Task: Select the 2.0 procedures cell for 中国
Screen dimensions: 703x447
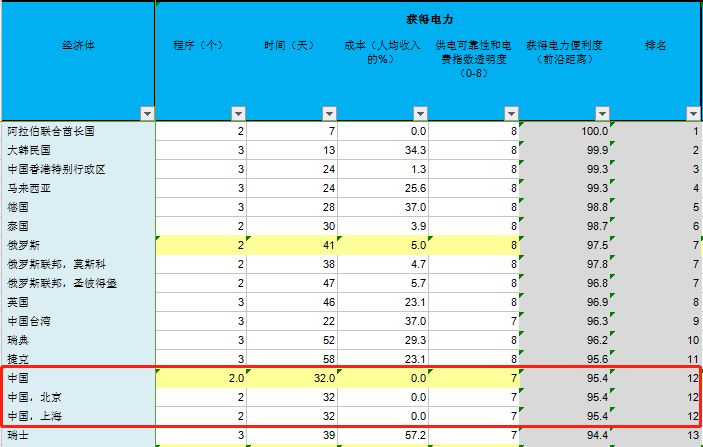Action: [x=201, y=378]
